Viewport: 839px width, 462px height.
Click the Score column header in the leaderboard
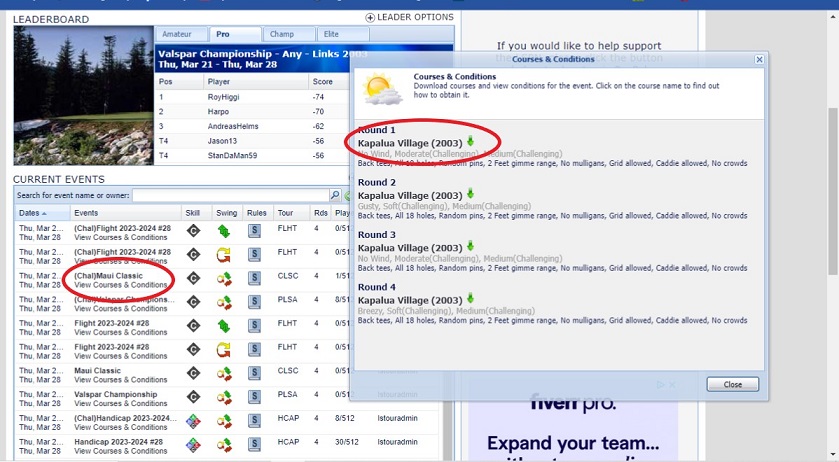pyautogui.click(x=329, y=81)
